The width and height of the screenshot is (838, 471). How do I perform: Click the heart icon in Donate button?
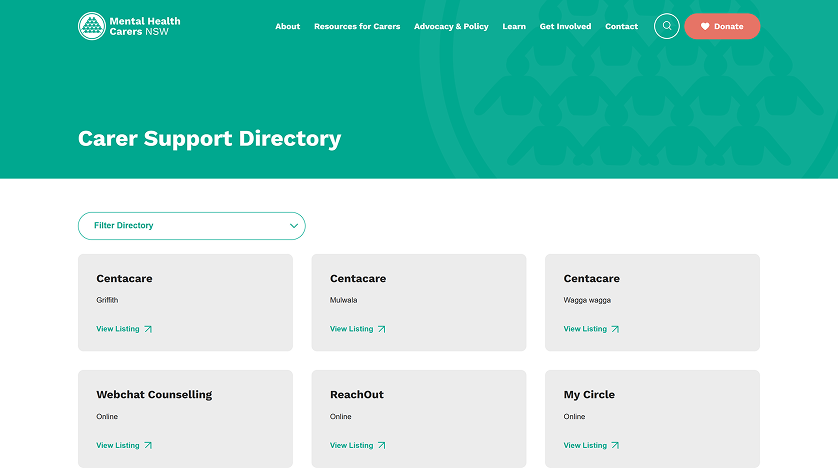coord(705,26)
